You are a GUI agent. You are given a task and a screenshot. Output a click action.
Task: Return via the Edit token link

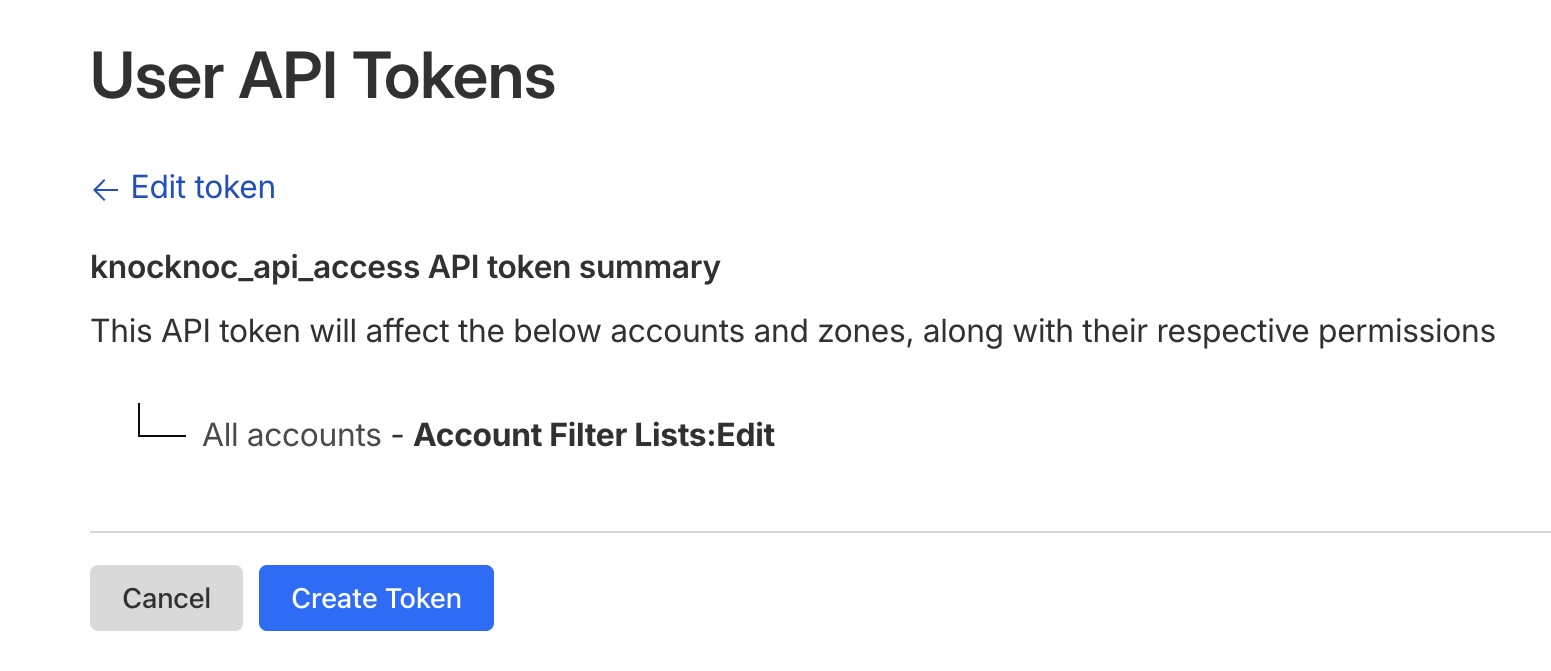203,187
